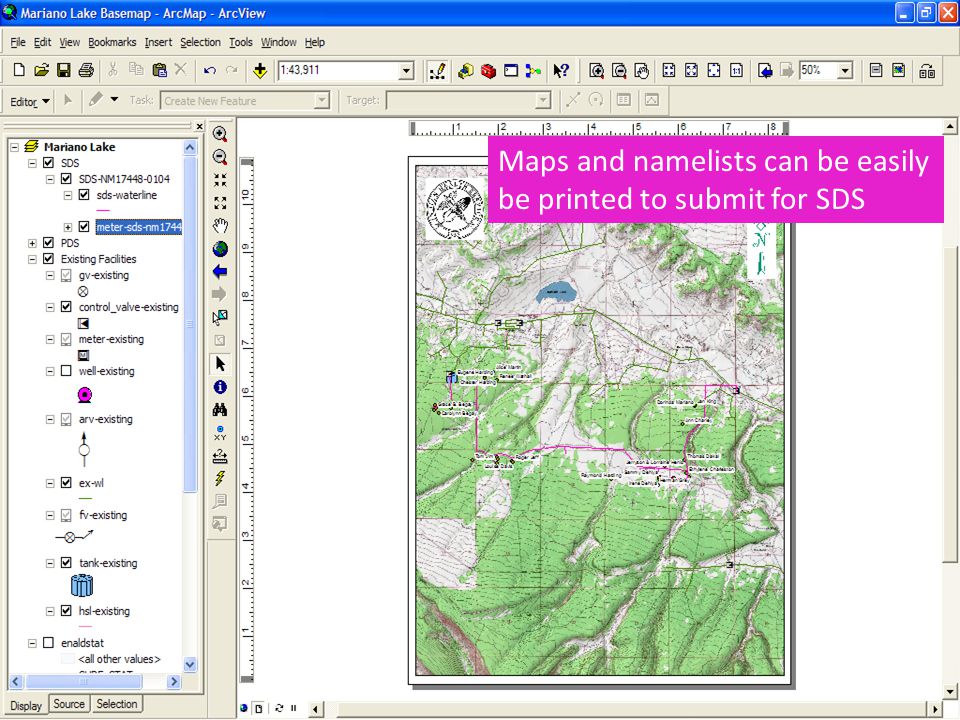Screen dimensions: 960x720
Task: Expand the meter-sds-nm1744 layer
Action: click(x=67, y=227)
